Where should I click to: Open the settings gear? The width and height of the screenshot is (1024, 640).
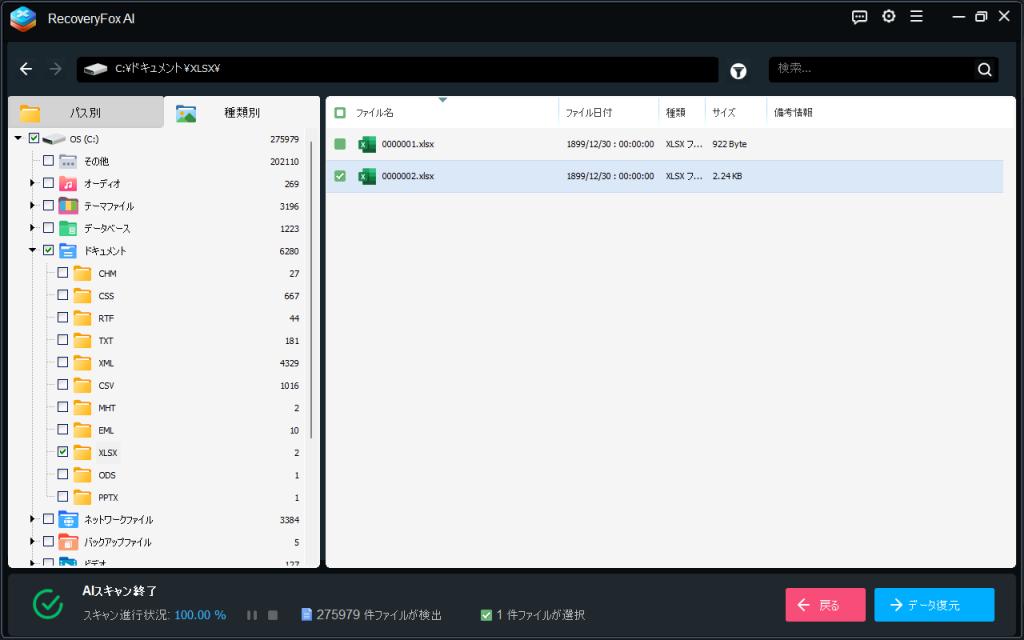(889, 16)
